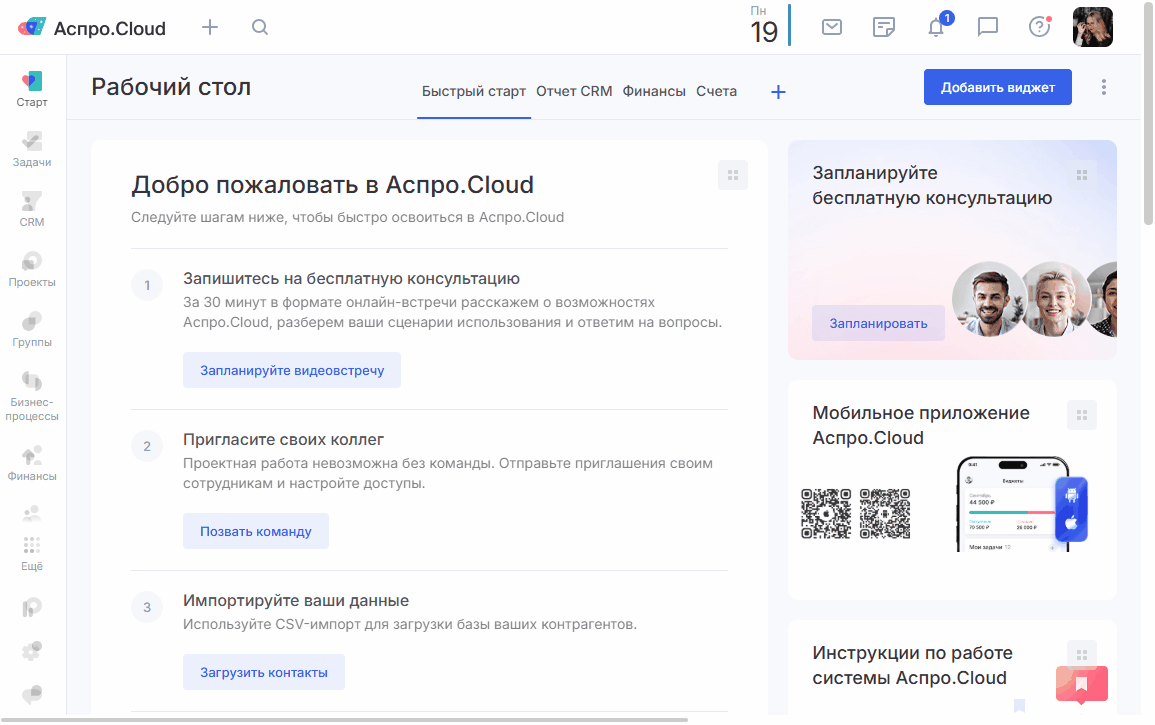Expand the Ещё sidebar menu
1155x725 pixels.
click(x=32, y=552)
